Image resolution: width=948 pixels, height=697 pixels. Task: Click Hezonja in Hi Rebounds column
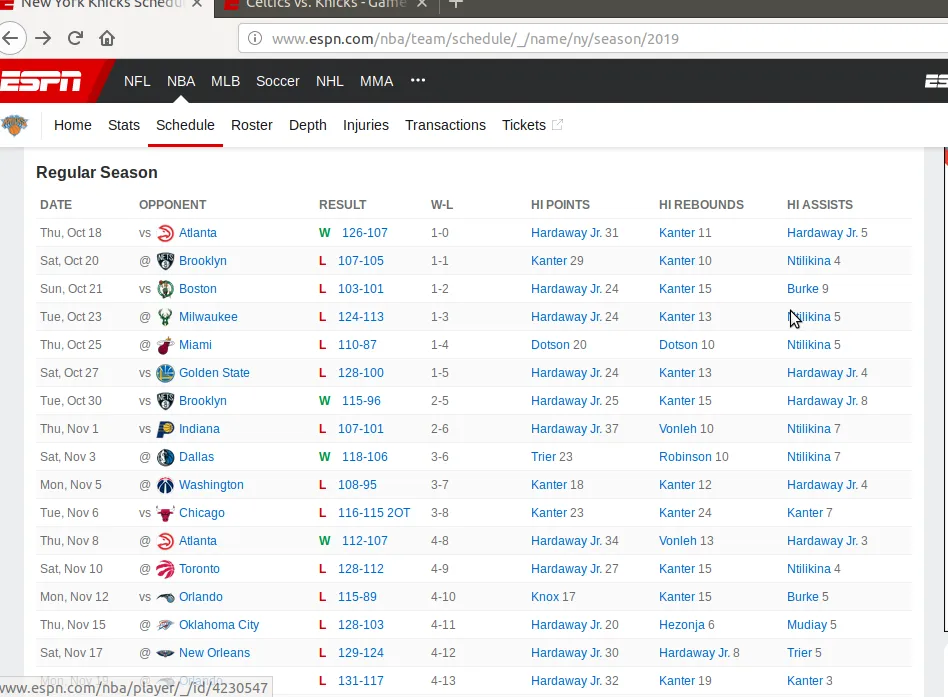[681, 625]
